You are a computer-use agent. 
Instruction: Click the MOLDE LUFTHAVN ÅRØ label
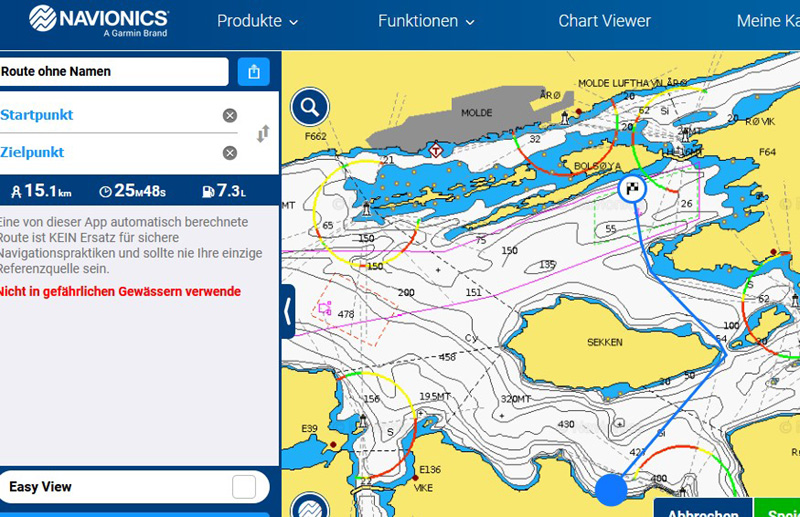(x=632, y=83)
